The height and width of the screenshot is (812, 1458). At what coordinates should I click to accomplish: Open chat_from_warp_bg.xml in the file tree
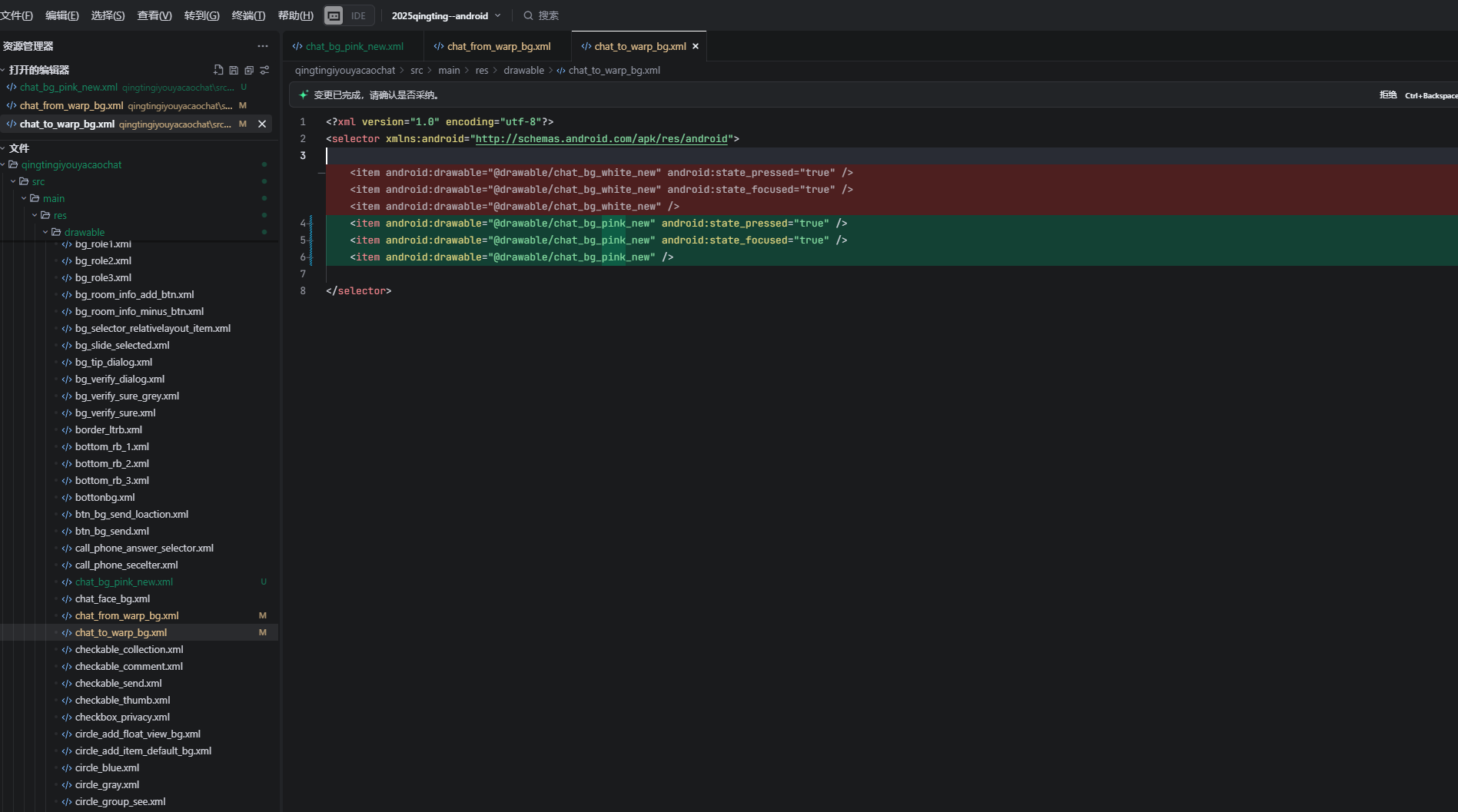click(127, 615)
